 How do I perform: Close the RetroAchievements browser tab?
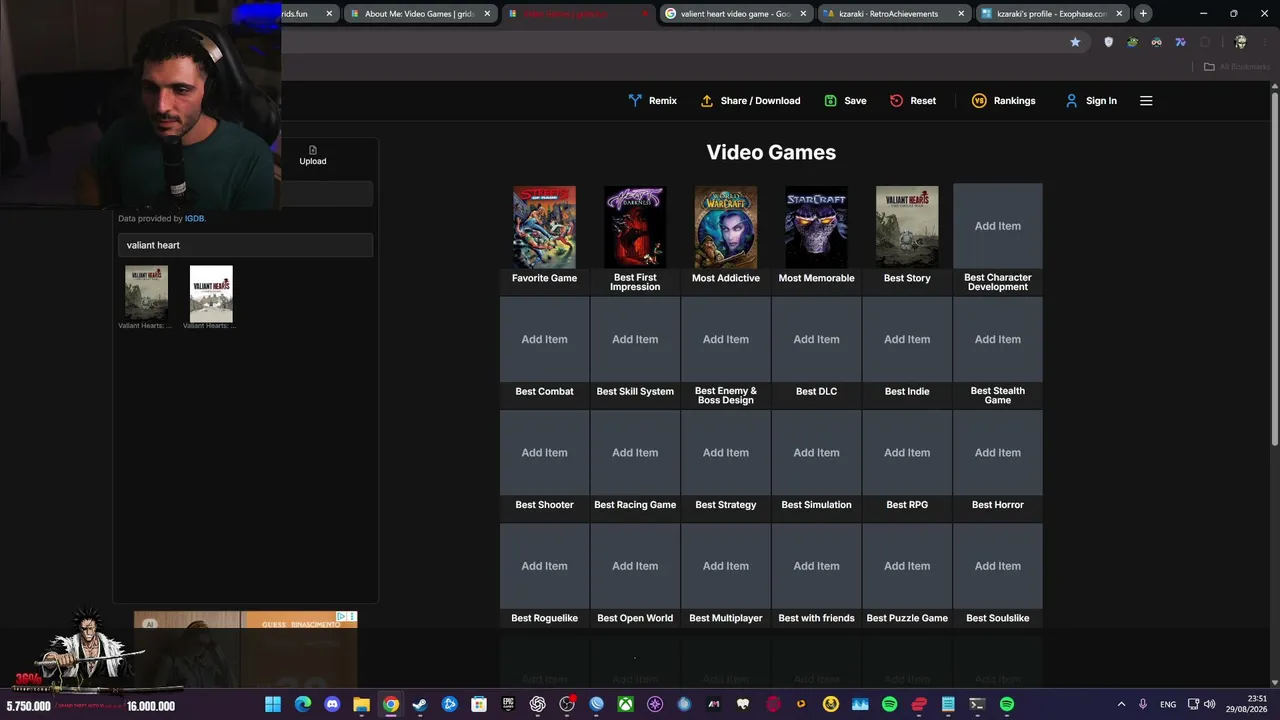point(961,14)
